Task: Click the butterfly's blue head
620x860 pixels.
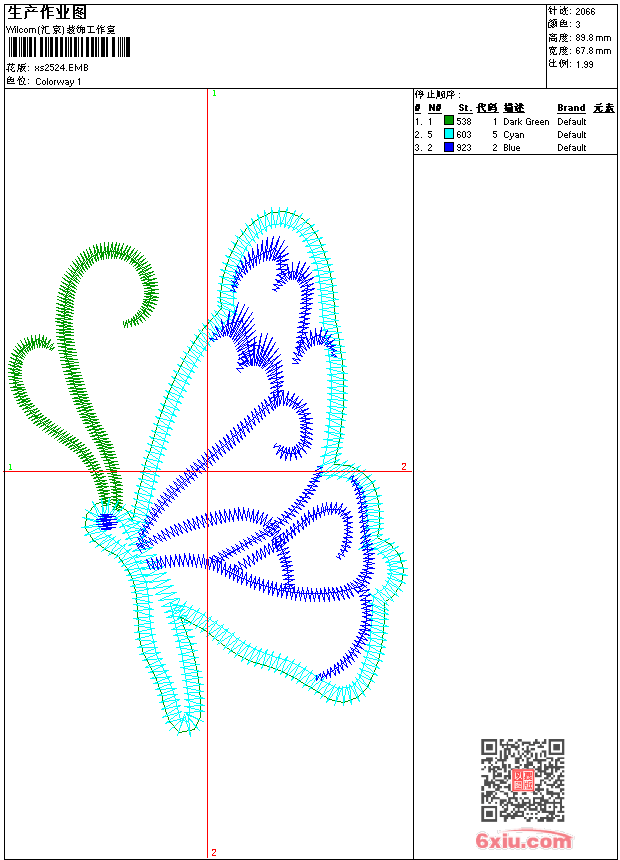Action: [x=106, y=520]
